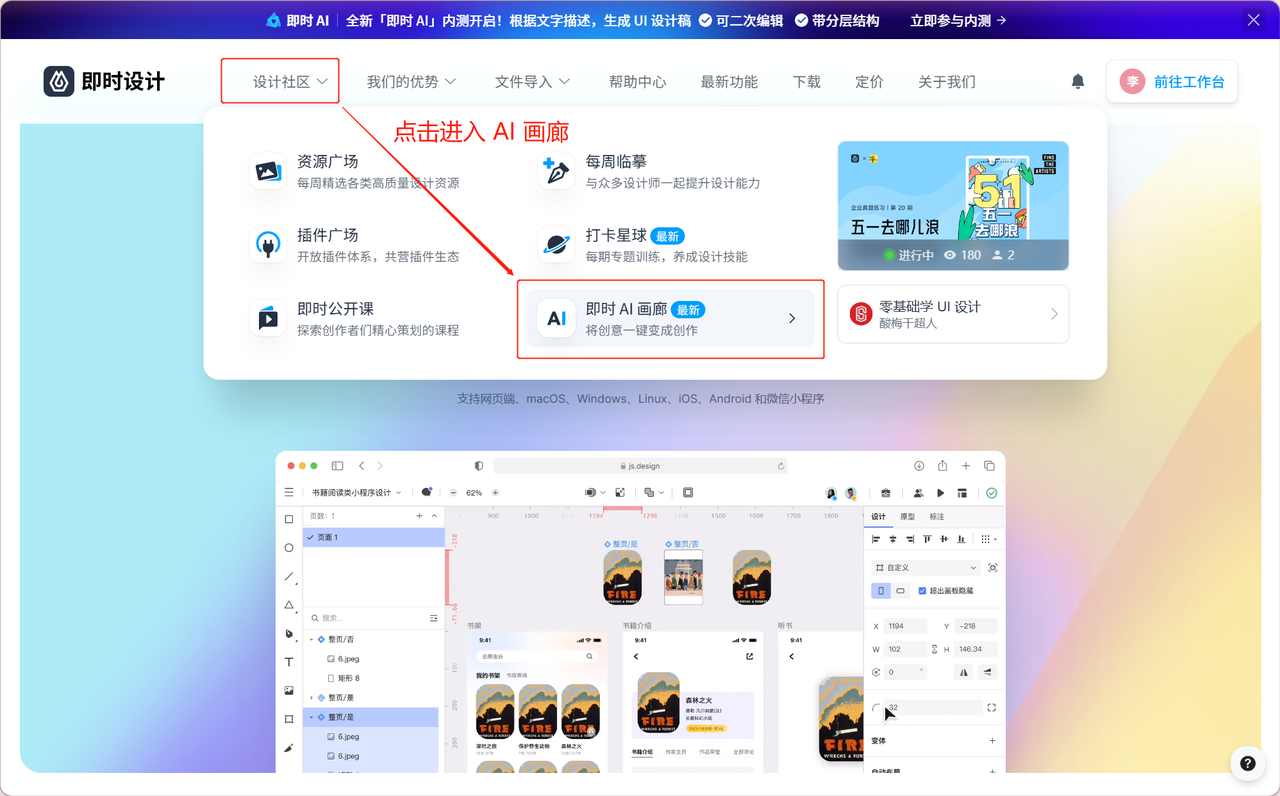
Task: Switch to the 设计 tab
Action: tap(878, 517)
